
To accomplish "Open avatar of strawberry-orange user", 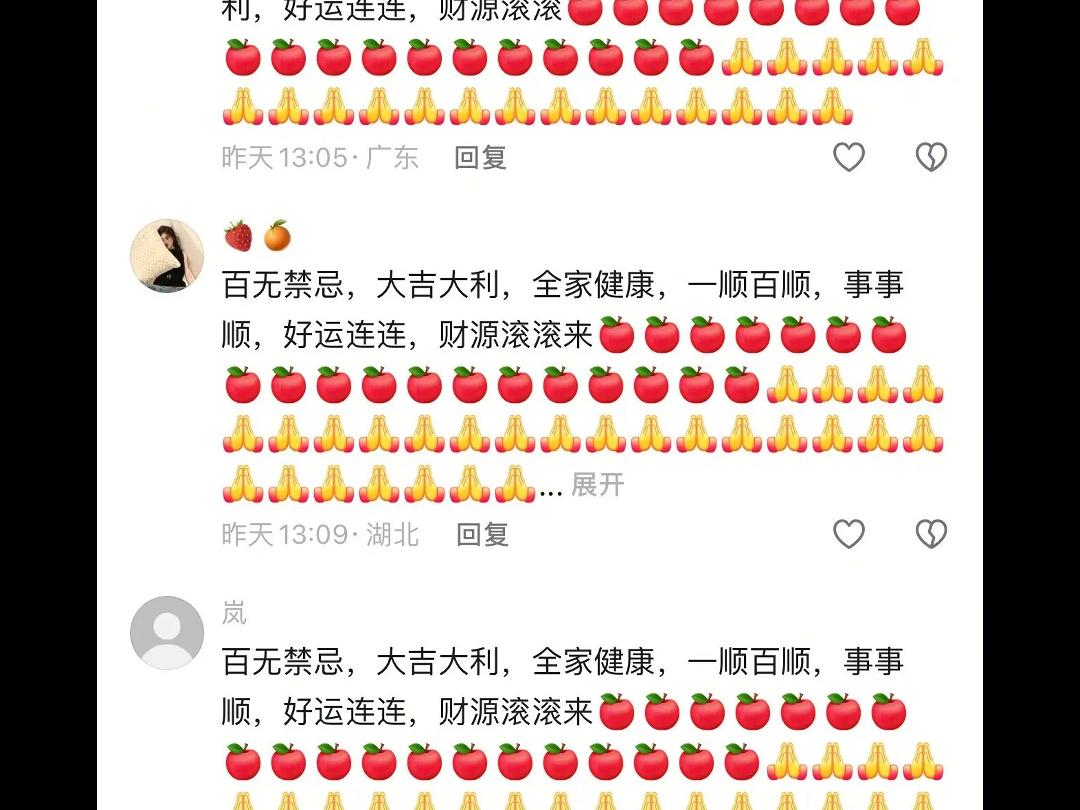I will pyautogui.click(x=167, y=256).
